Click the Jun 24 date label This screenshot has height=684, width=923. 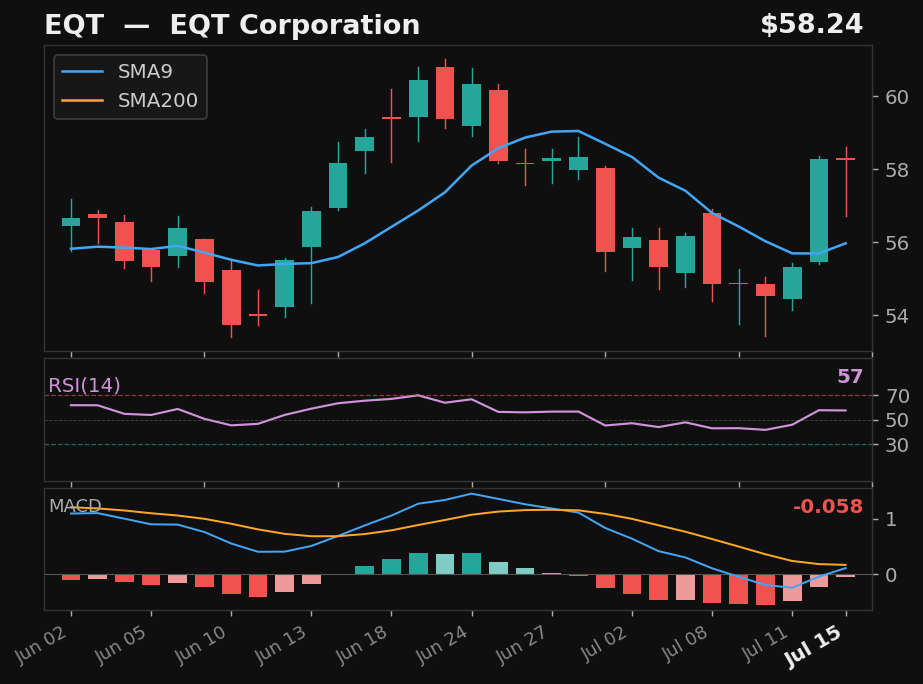tap(442, 645)
